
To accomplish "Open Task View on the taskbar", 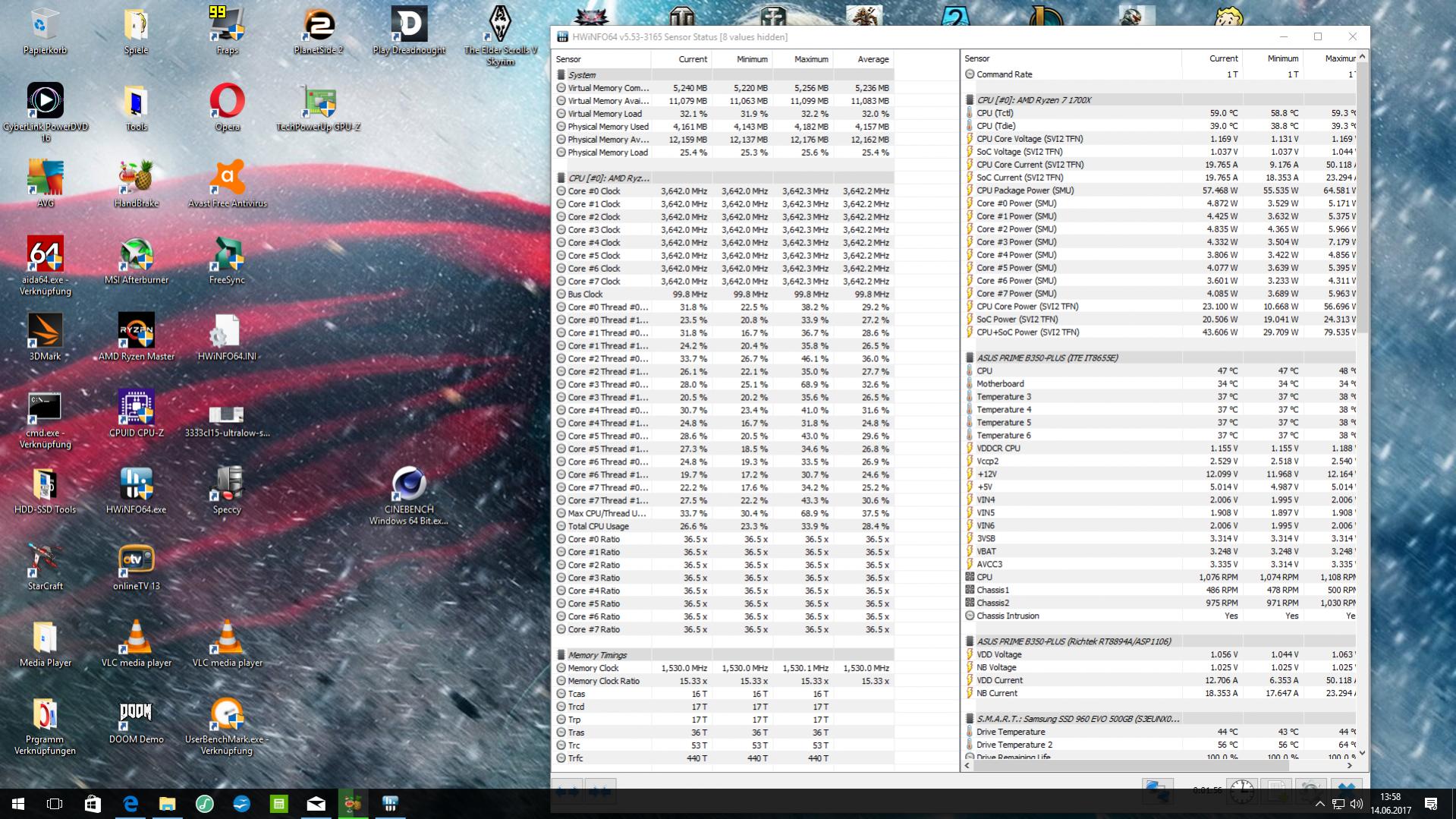I will tap(55, 804).
